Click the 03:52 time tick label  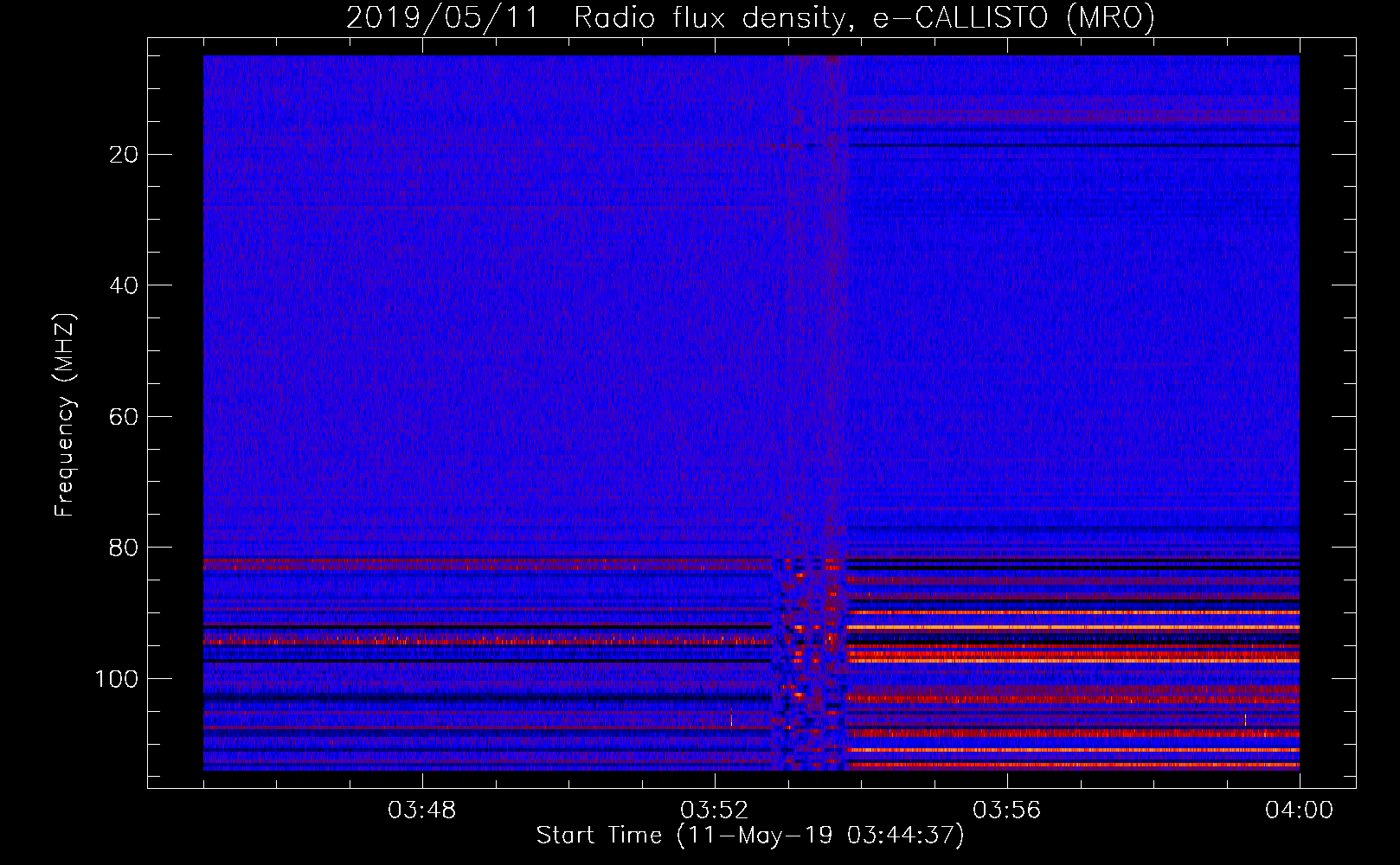pos(715,811)
